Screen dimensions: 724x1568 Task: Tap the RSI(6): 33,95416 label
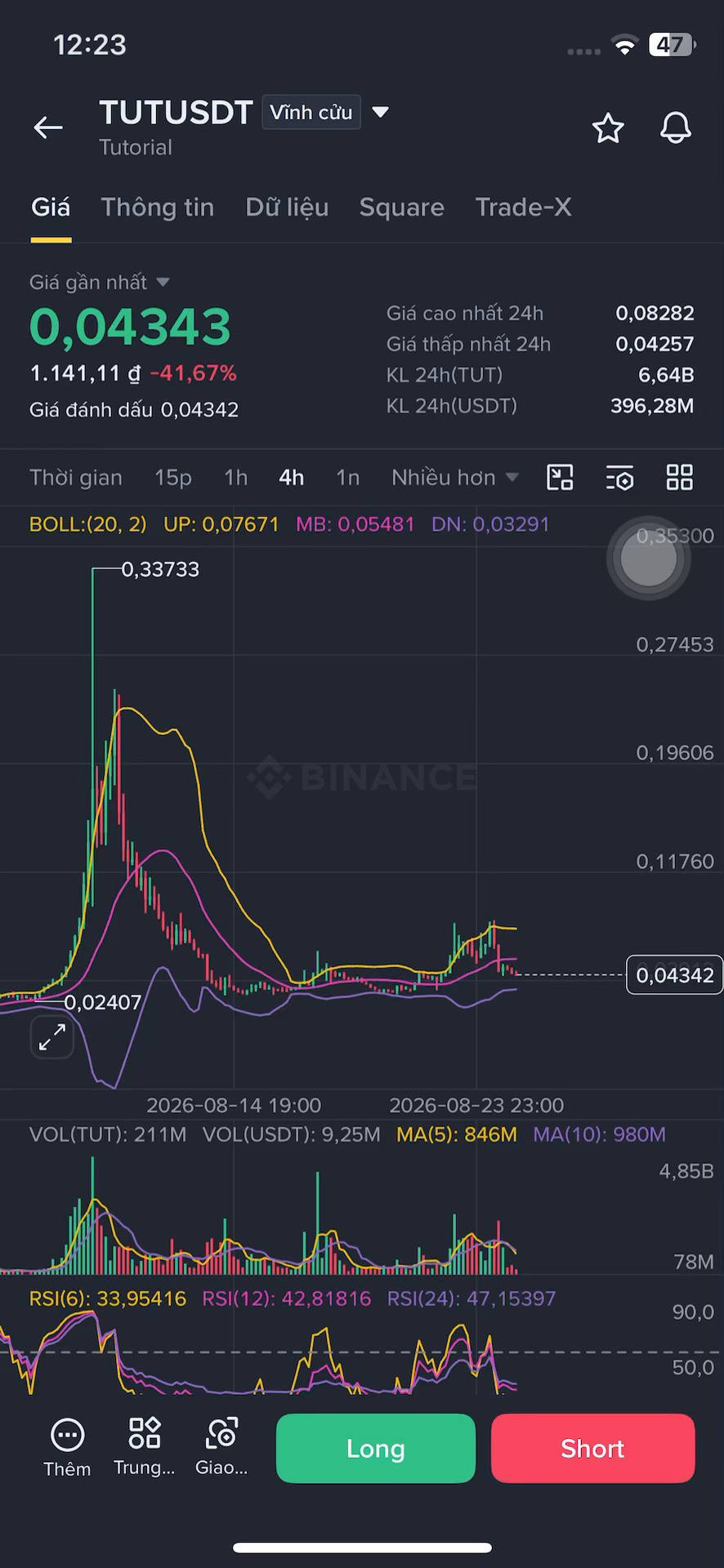coord(108,1299)
